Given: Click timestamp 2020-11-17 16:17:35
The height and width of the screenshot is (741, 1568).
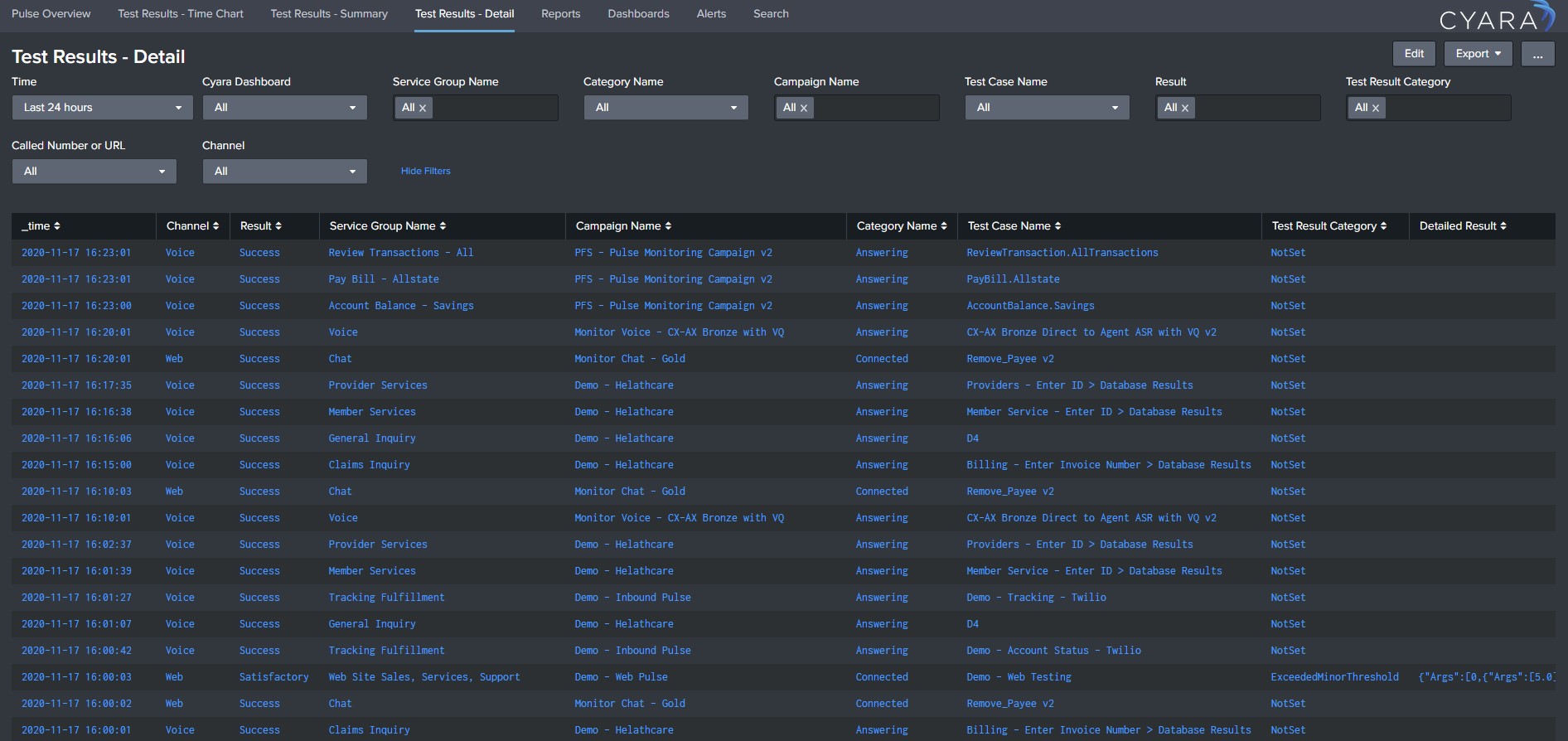Looking at the screenshot, I should coord(76,385).
